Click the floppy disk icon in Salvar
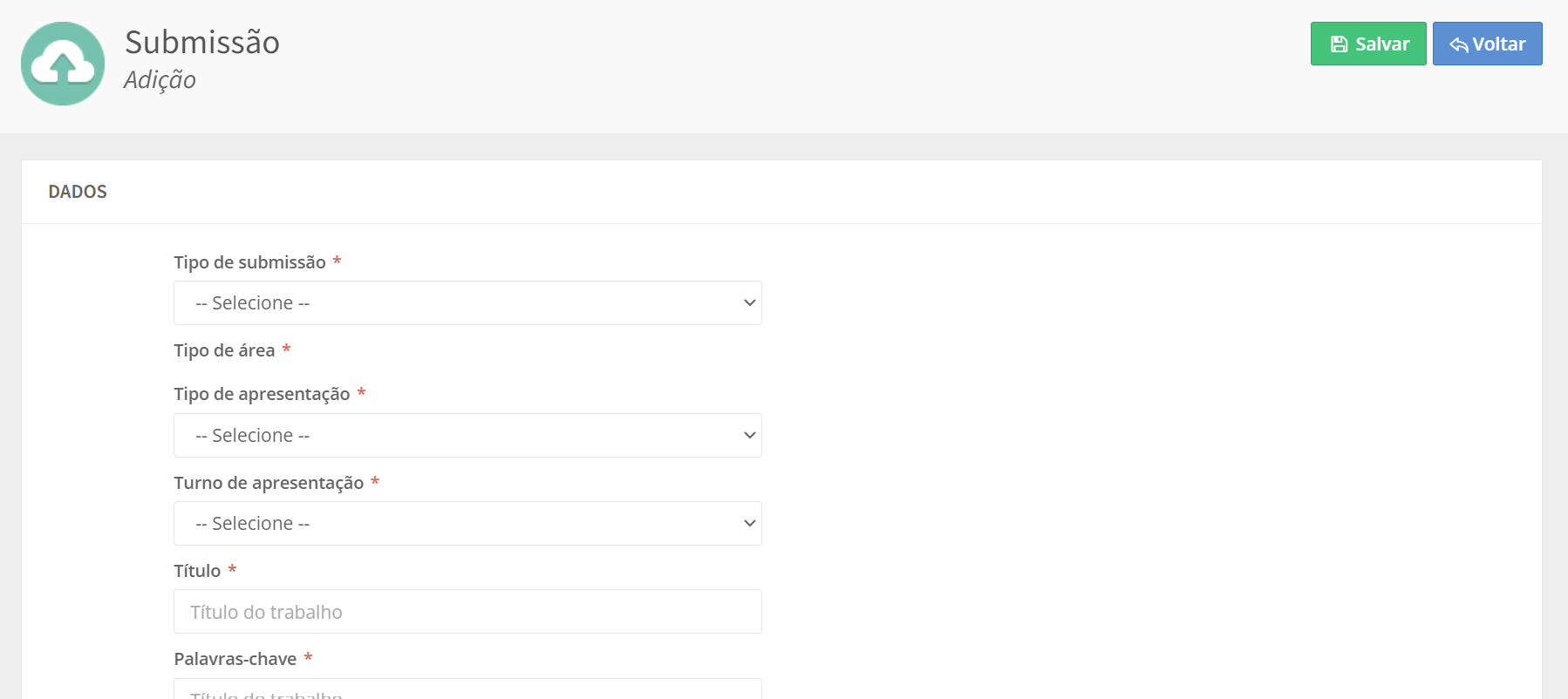Image resolution: width=1568 pixels, height=699 pixels. [x=1339, y=44]
